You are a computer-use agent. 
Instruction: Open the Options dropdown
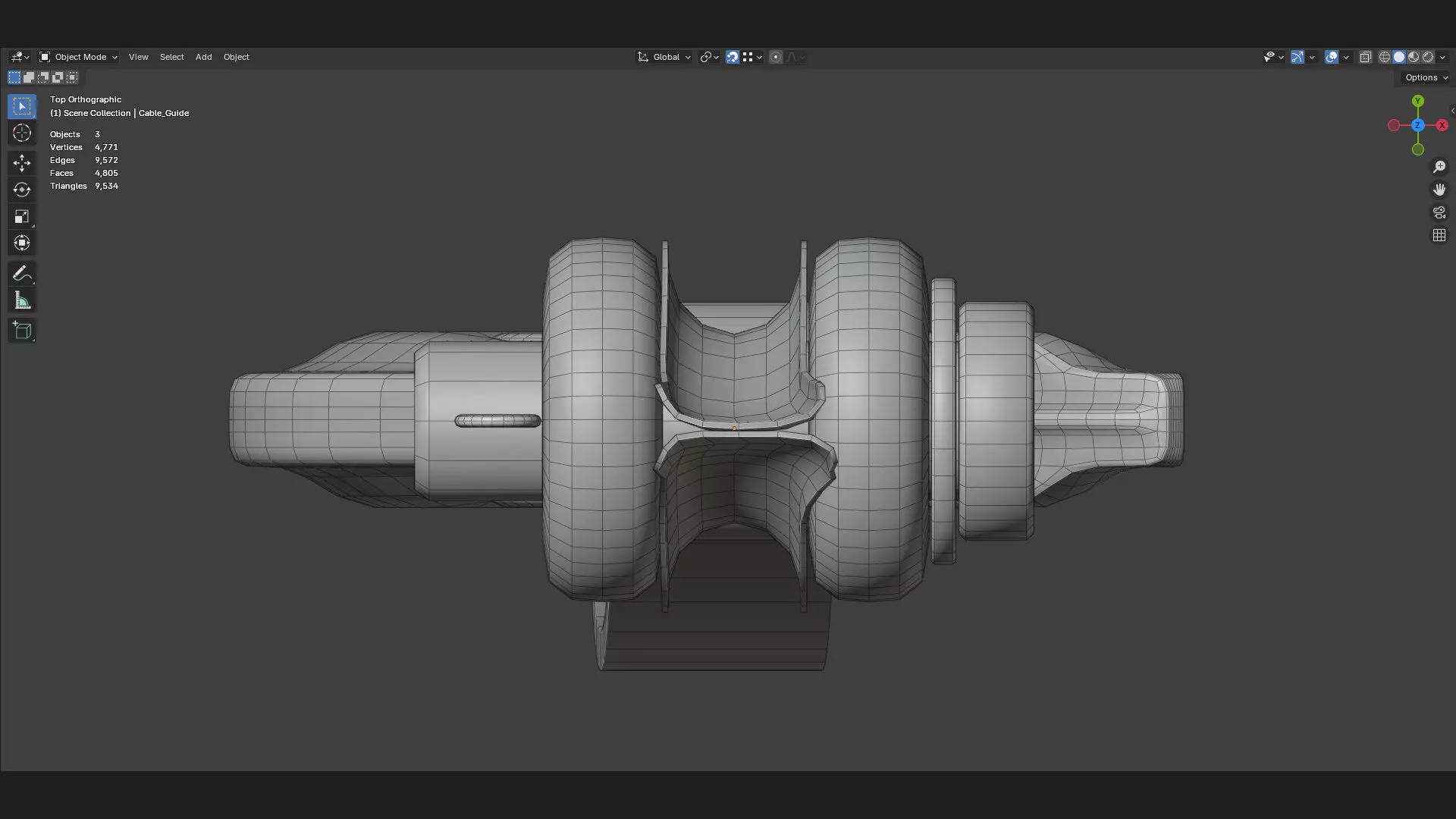(1425, 77)
